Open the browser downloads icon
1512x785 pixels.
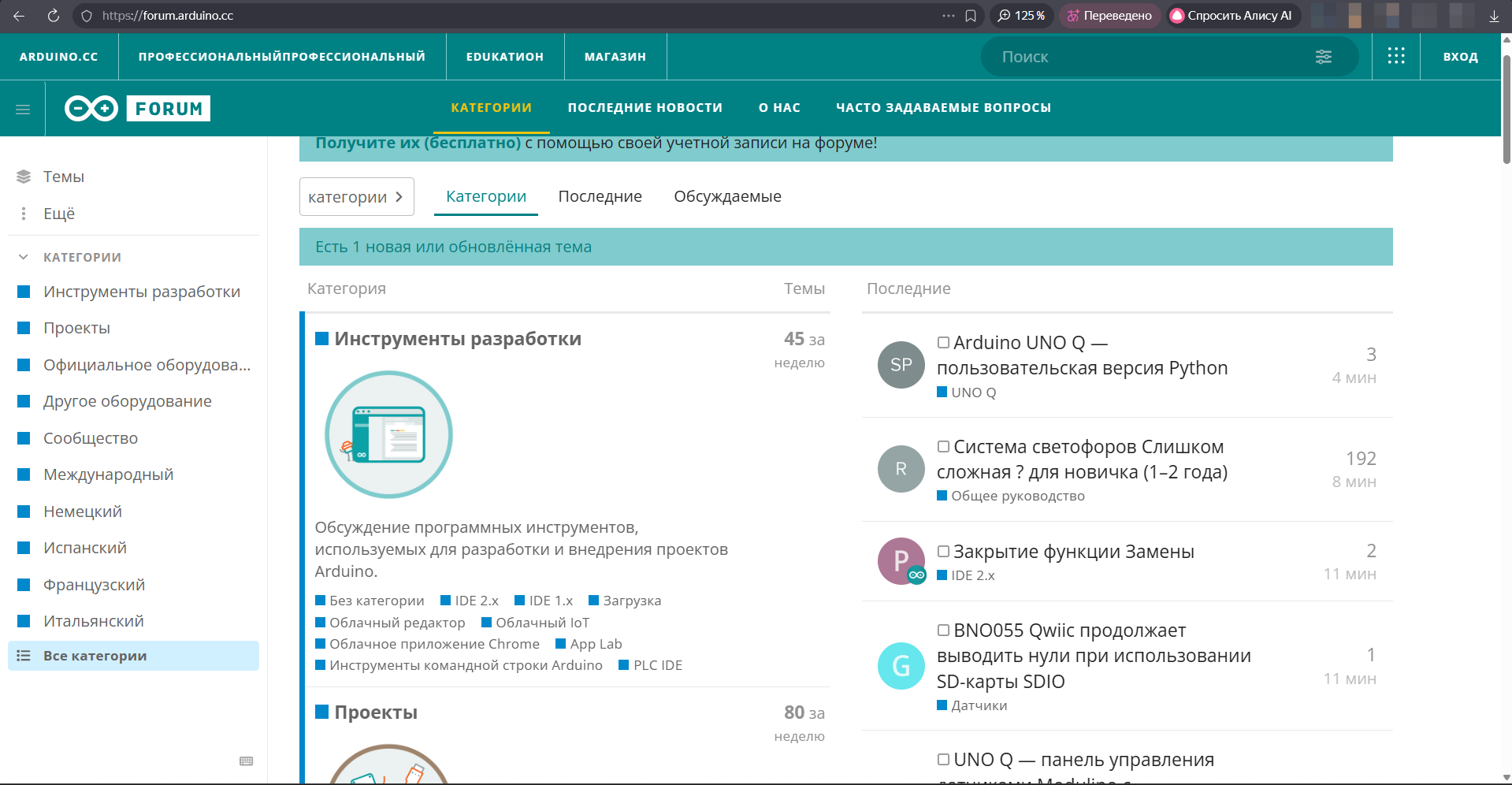(1494, 16)
